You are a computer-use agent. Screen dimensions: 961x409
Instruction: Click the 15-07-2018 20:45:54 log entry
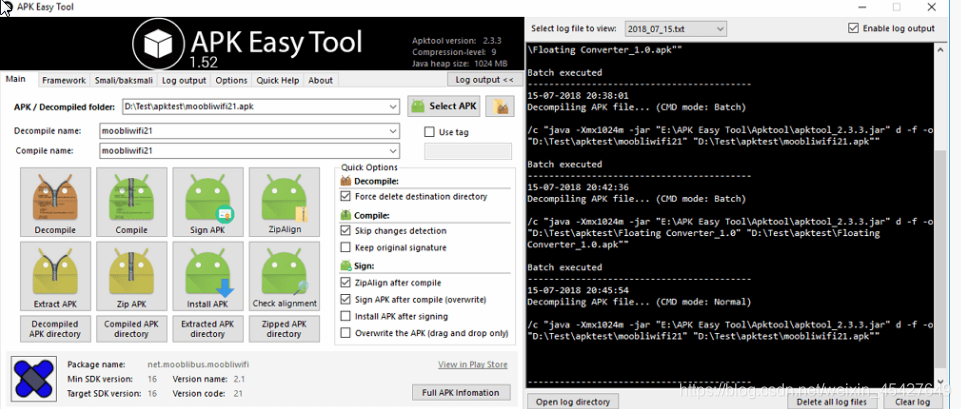[577, 290]
